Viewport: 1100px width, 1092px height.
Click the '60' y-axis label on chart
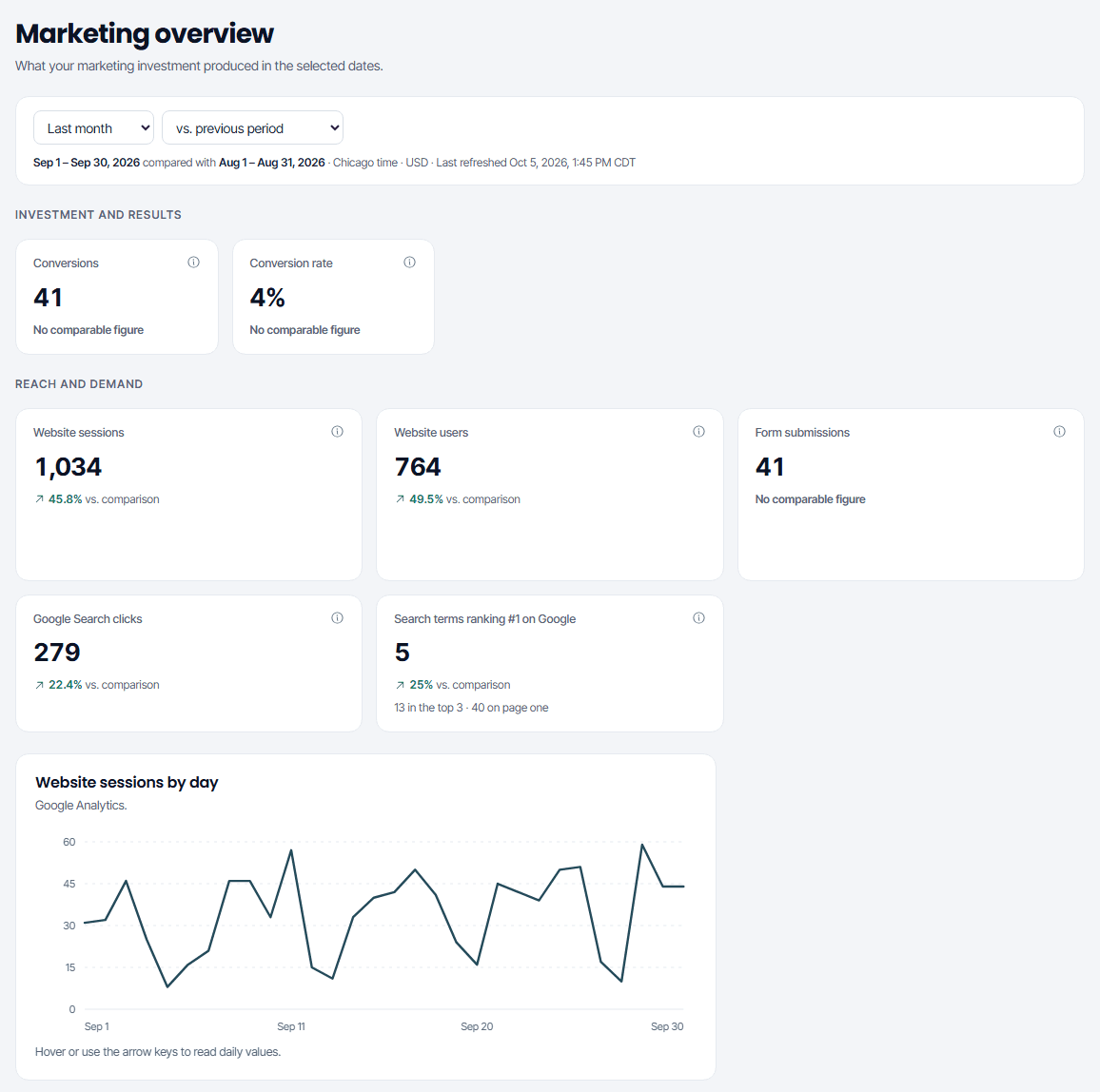(69, 842)
